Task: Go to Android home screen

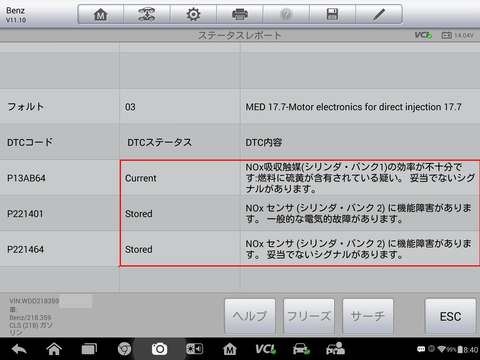Action: click(x=54, y=349)
